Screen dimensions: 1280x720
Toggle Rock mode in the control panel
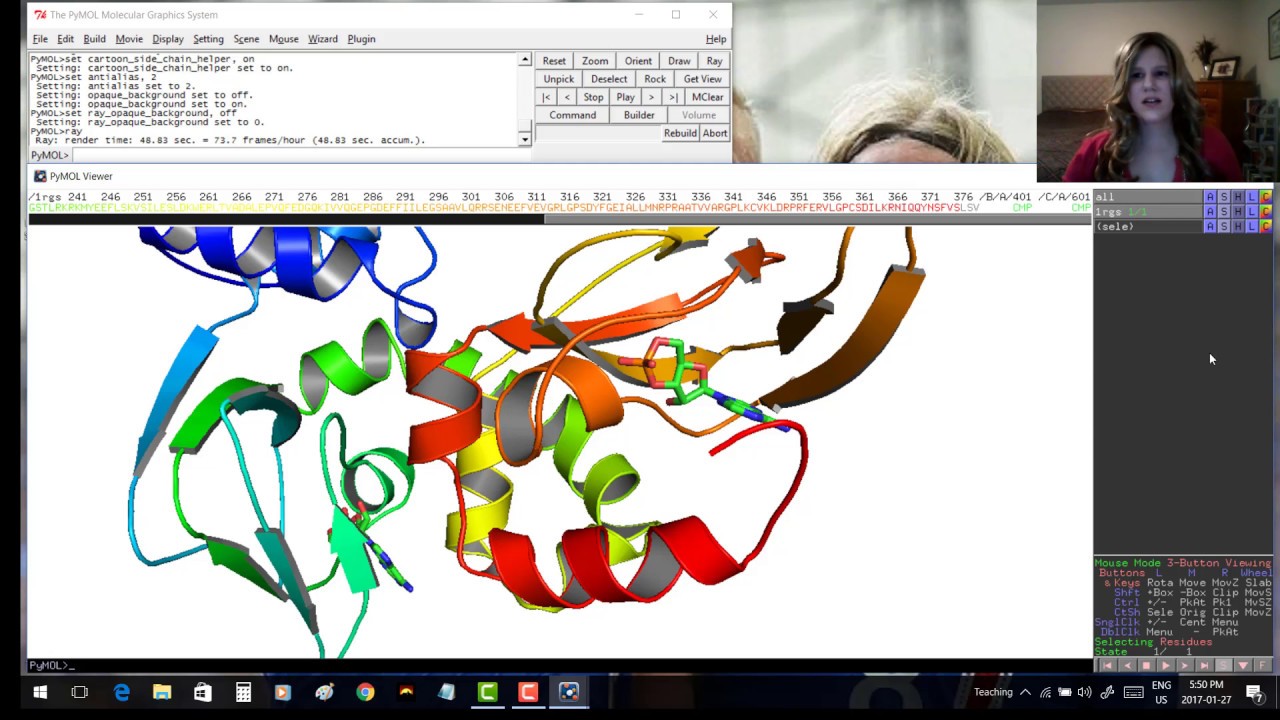tap(655, 79)
